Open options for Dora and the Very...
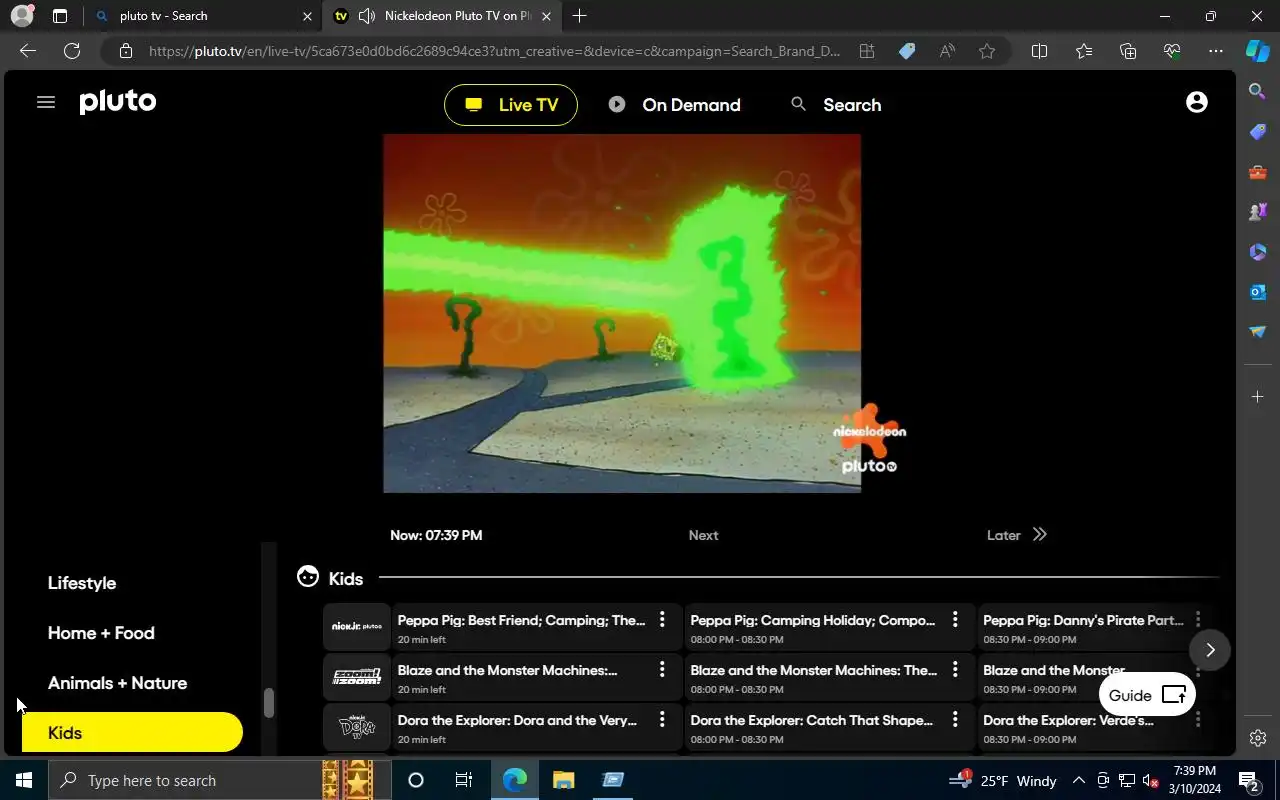This screenshot has width=1280, height=800. point(662,720)
